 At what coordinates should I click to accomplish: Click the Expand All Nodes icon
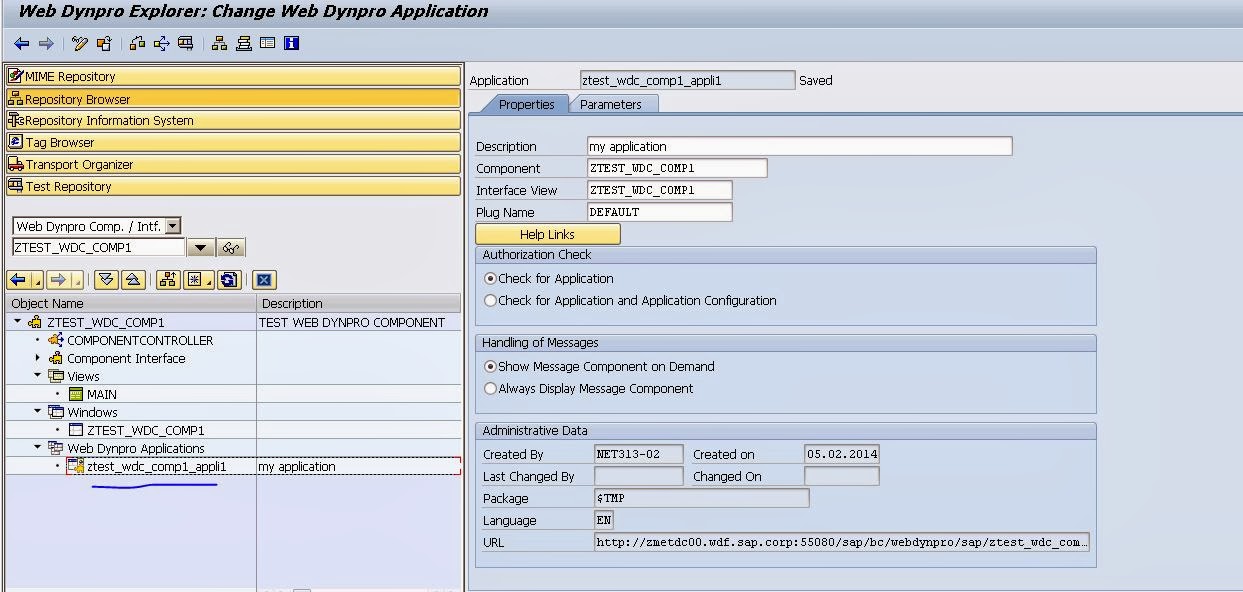[x=105, y=280]
